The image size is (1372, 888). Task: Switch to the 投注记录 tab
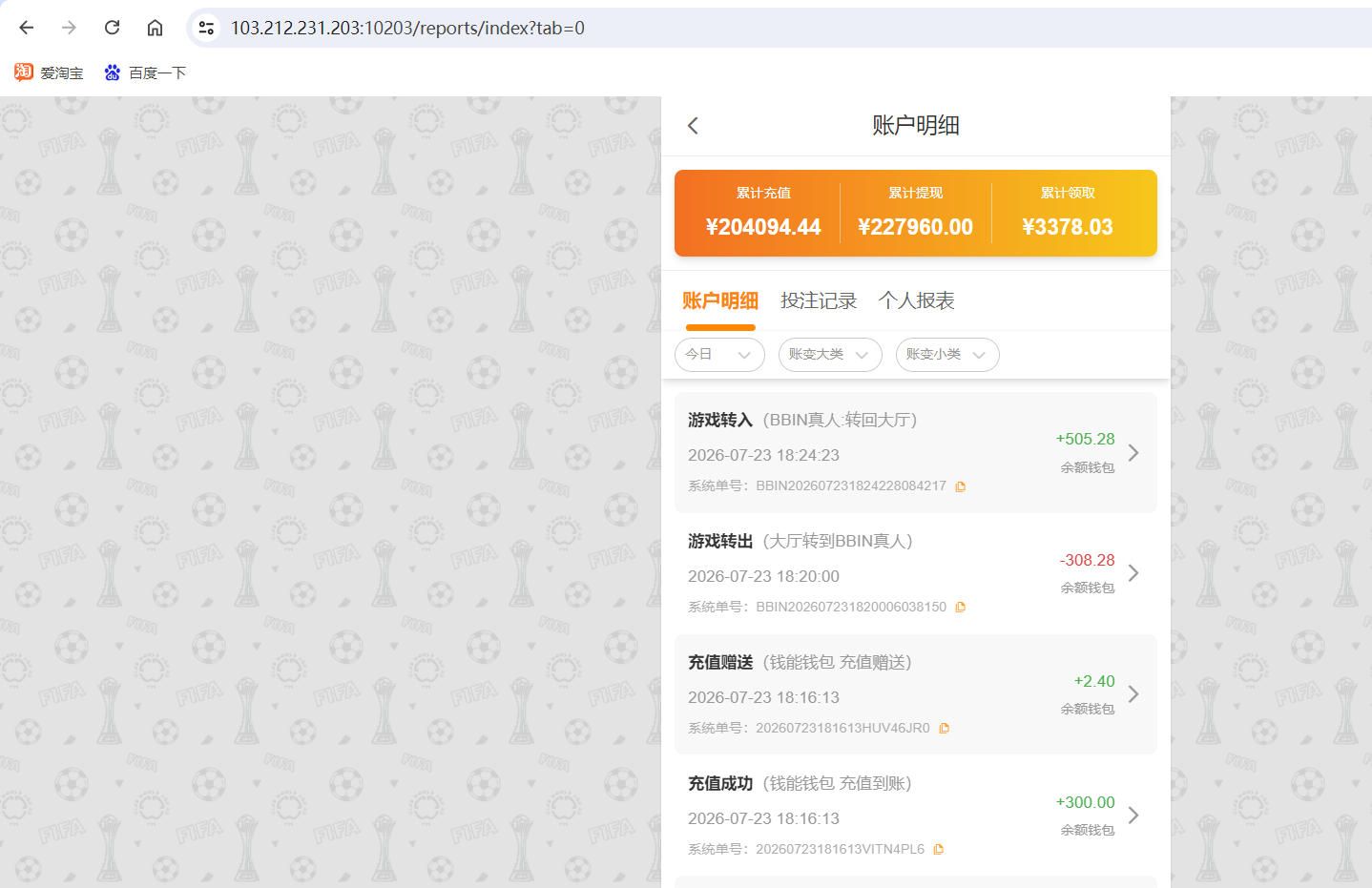coord(819,300)
